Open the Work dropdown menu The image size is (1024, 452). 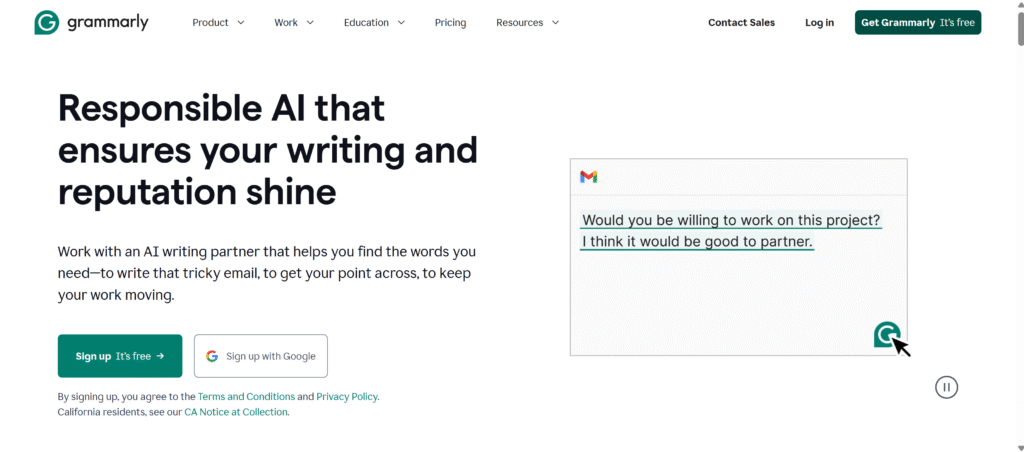[x=294, y=22]
